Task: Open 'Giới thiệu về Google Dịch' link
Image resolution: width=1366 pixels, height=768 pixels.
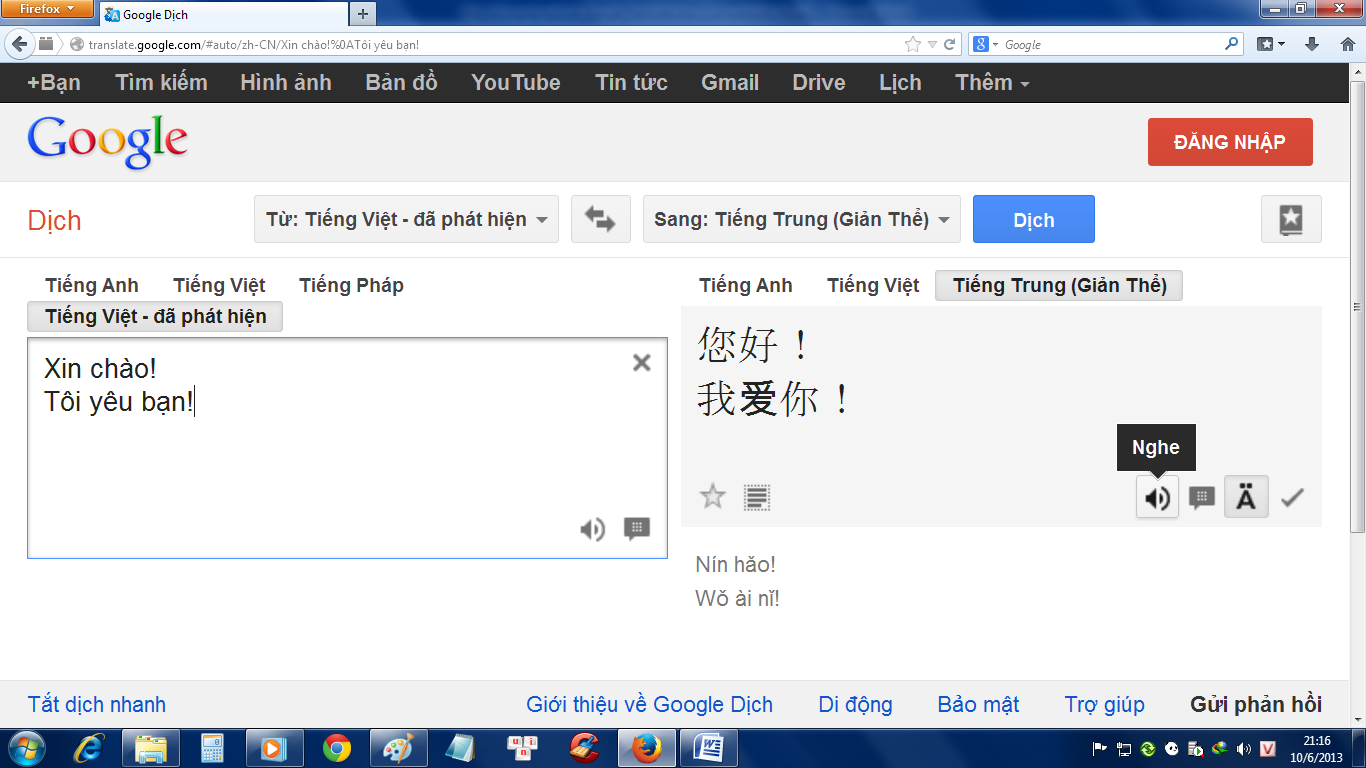Action: 649,704
